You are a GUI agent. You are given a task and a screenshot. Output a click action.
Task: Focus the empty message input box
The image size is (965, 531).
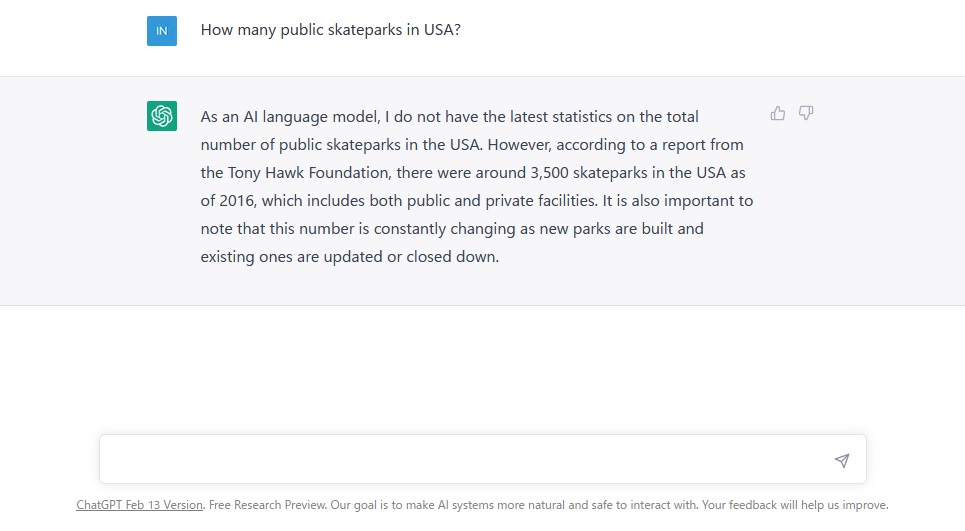coord(483,459)
